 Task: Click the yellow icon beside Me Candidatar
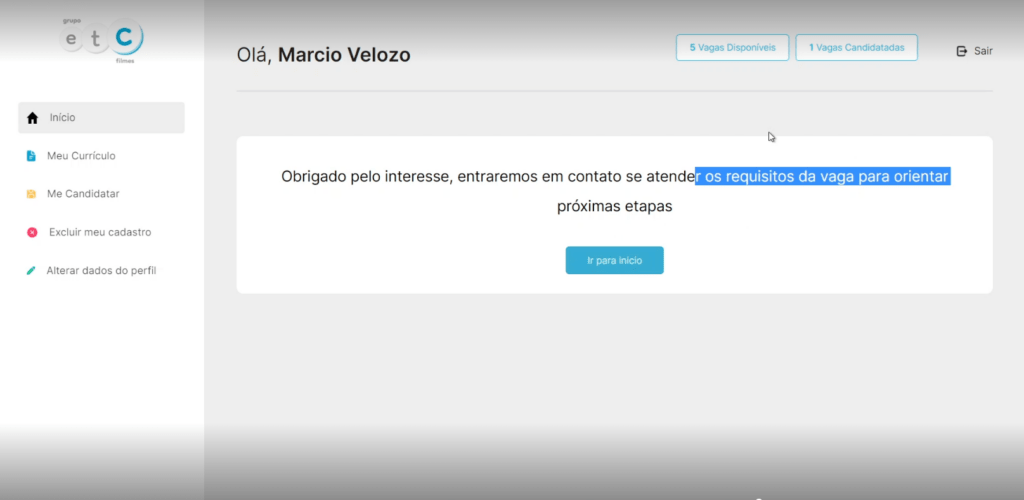click(31, 194)
